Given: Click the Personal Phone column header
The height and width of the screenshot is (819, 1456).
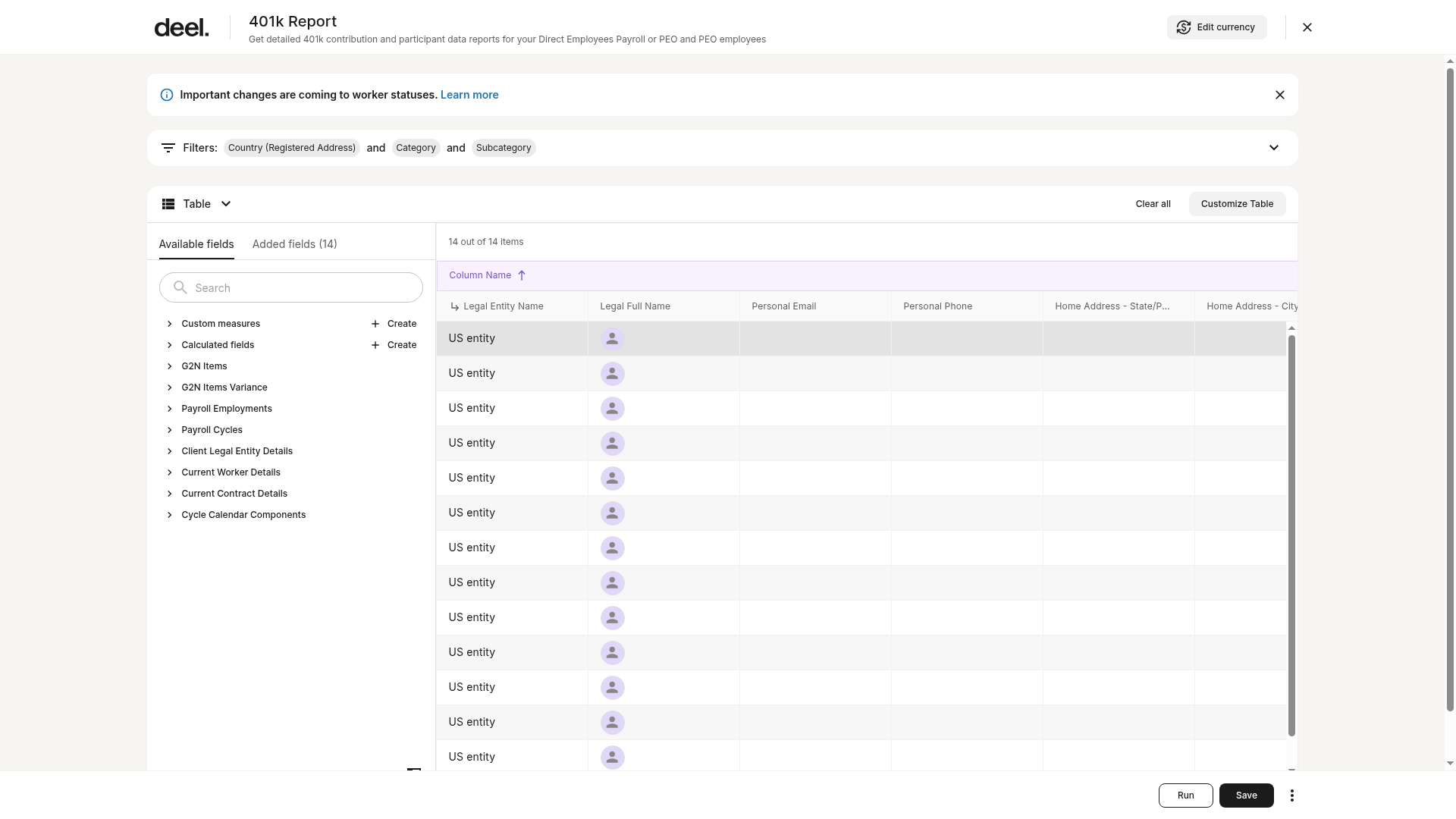Looking at the screenshot, I should coord(967,306).
